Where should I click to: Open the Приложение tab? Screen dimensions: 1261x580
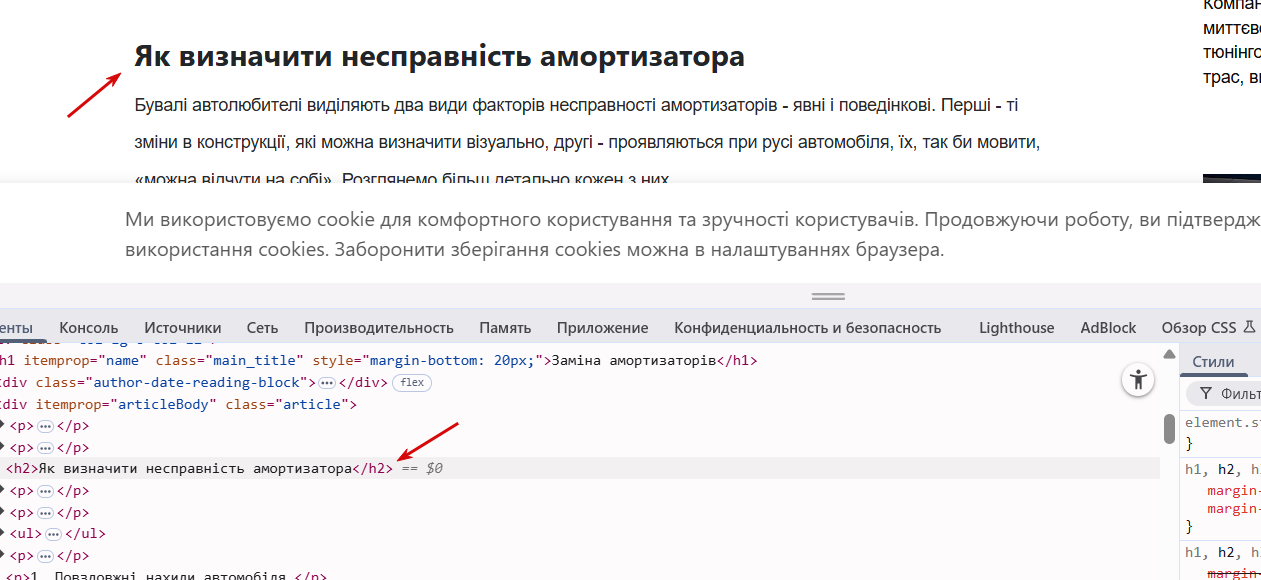tap(602, 327)
